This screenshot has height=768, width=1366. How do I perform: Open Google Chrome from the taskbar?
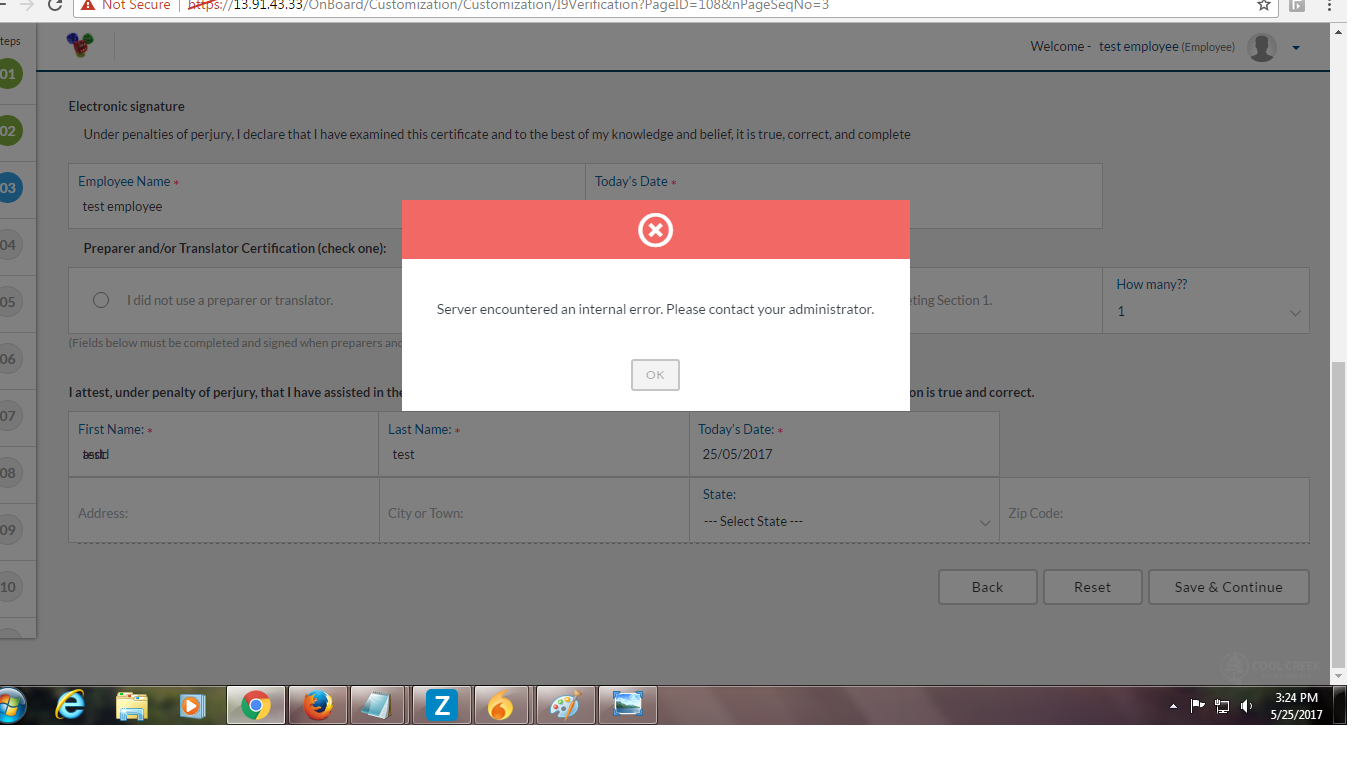click(255, 705)
